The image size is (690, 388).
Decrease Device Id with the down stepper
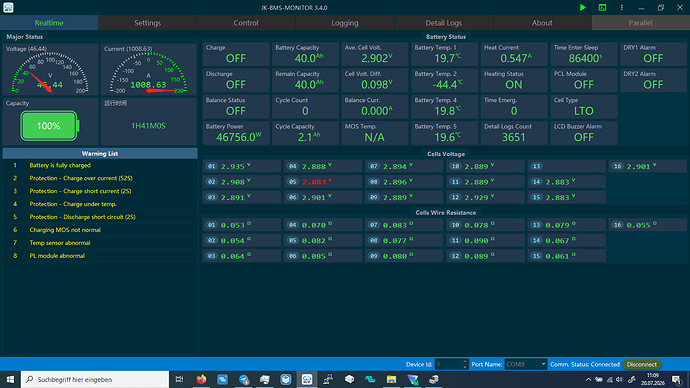point(465,367)
